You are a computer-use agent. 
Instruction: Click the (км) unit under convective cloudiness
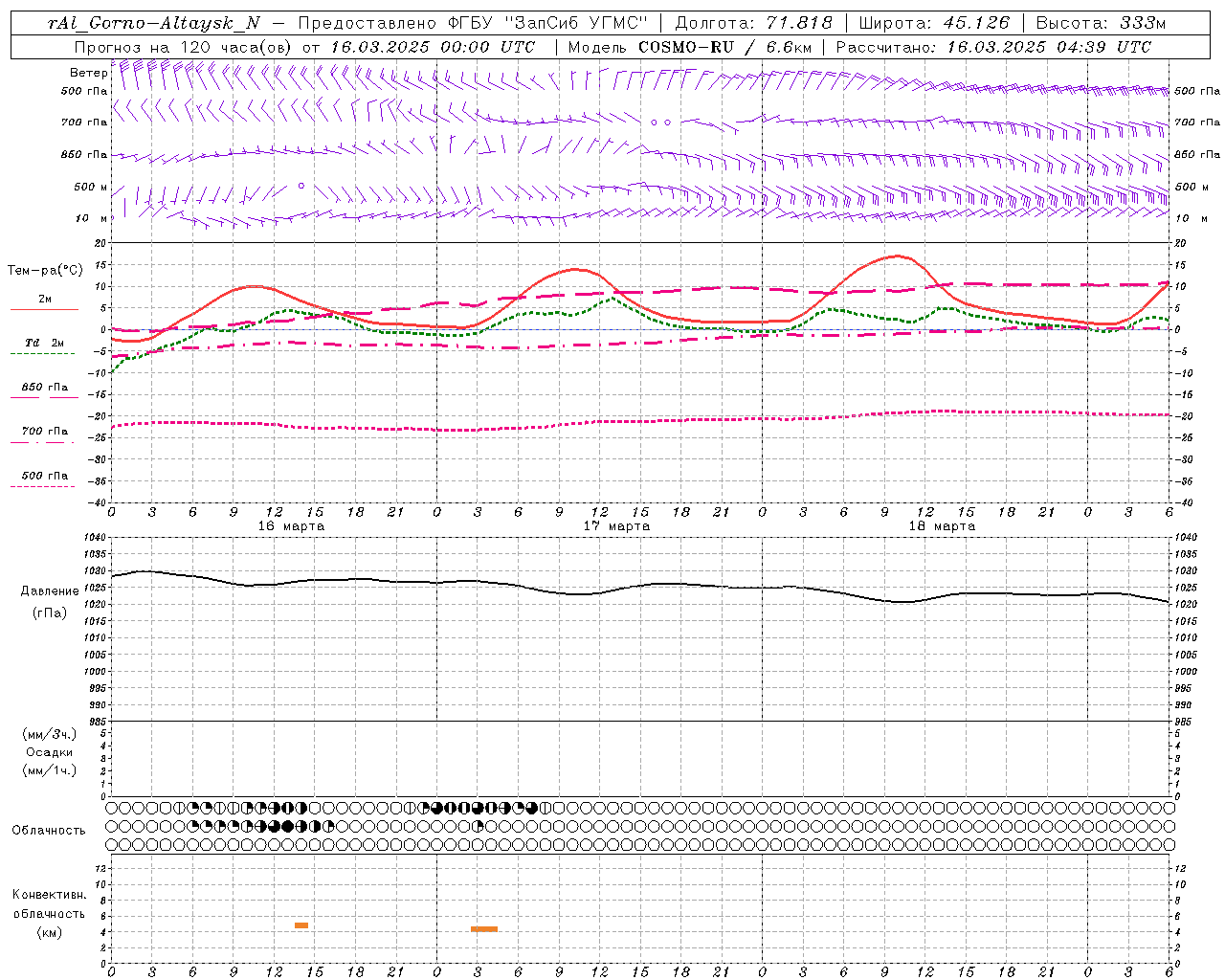point(50,932)
